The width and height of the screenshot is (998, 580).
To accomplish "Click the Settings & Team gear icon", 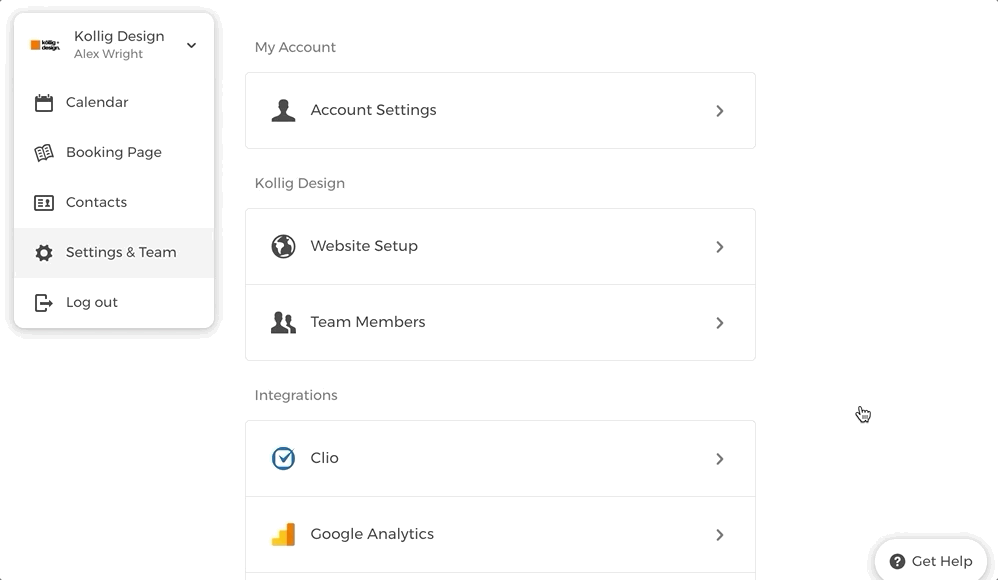I will point(43,253).
